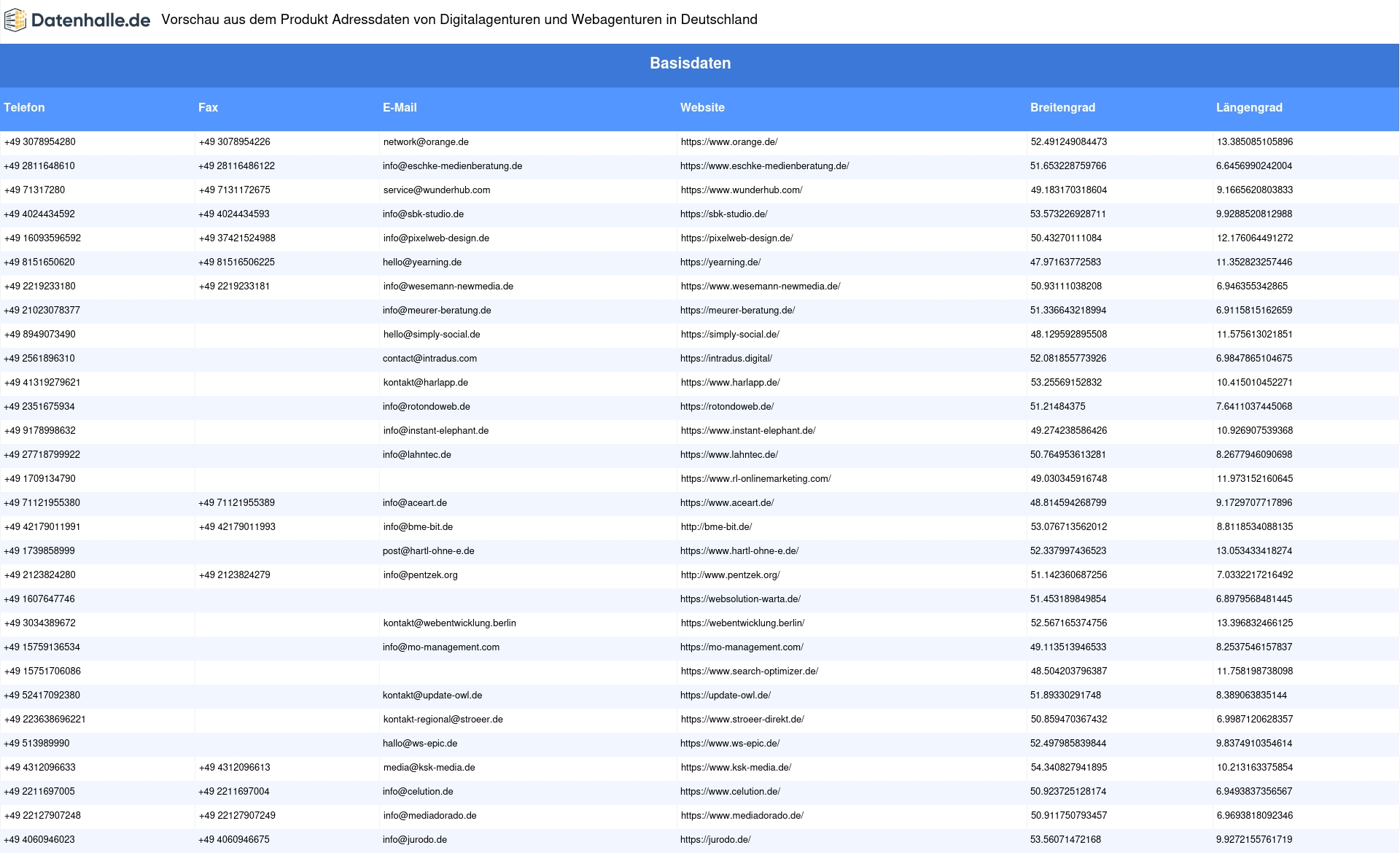Open the Datenhalle.de brand name link
This screenshot has height=853, width=1400.
tap(90, 20)
